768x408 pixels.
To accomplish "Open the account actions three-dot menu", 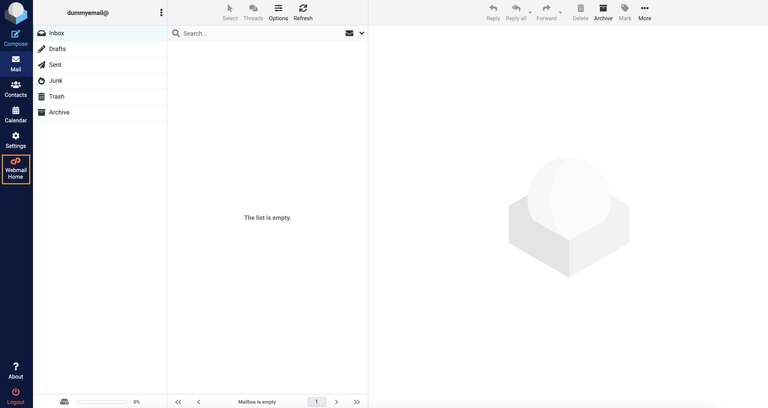I will [161, 13].
